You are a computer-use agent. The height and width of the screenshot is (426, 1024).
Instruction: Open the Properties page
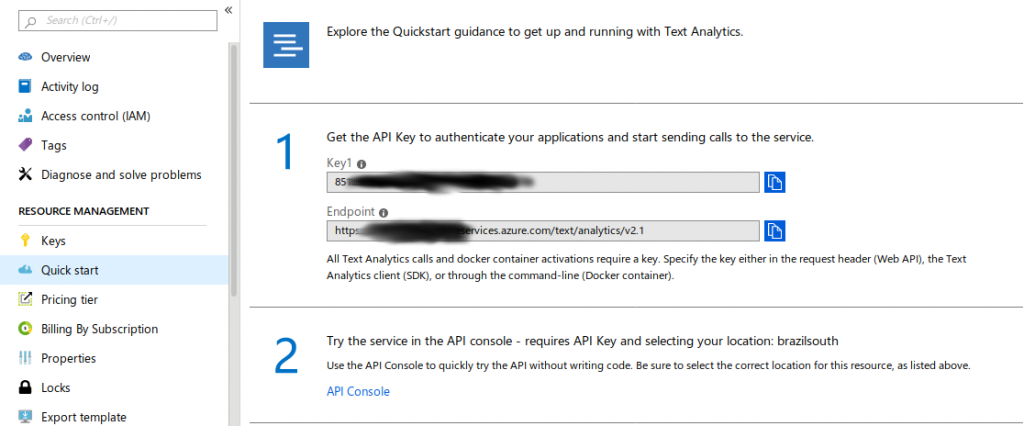(69, 359)
